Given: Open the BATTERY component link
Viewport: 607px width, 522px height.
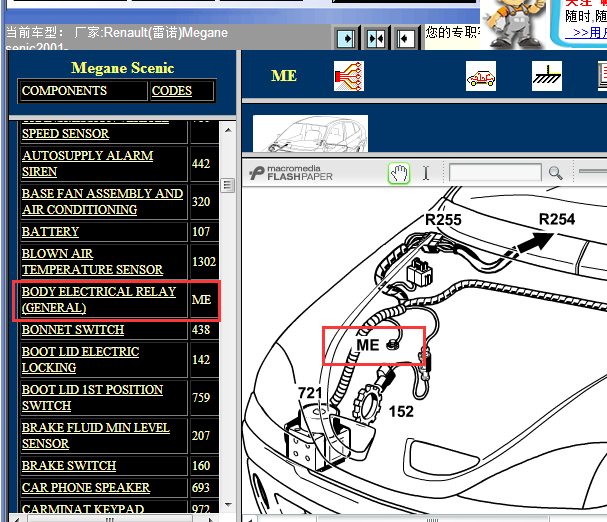Looking at the screenshot, I should point(50,232).
